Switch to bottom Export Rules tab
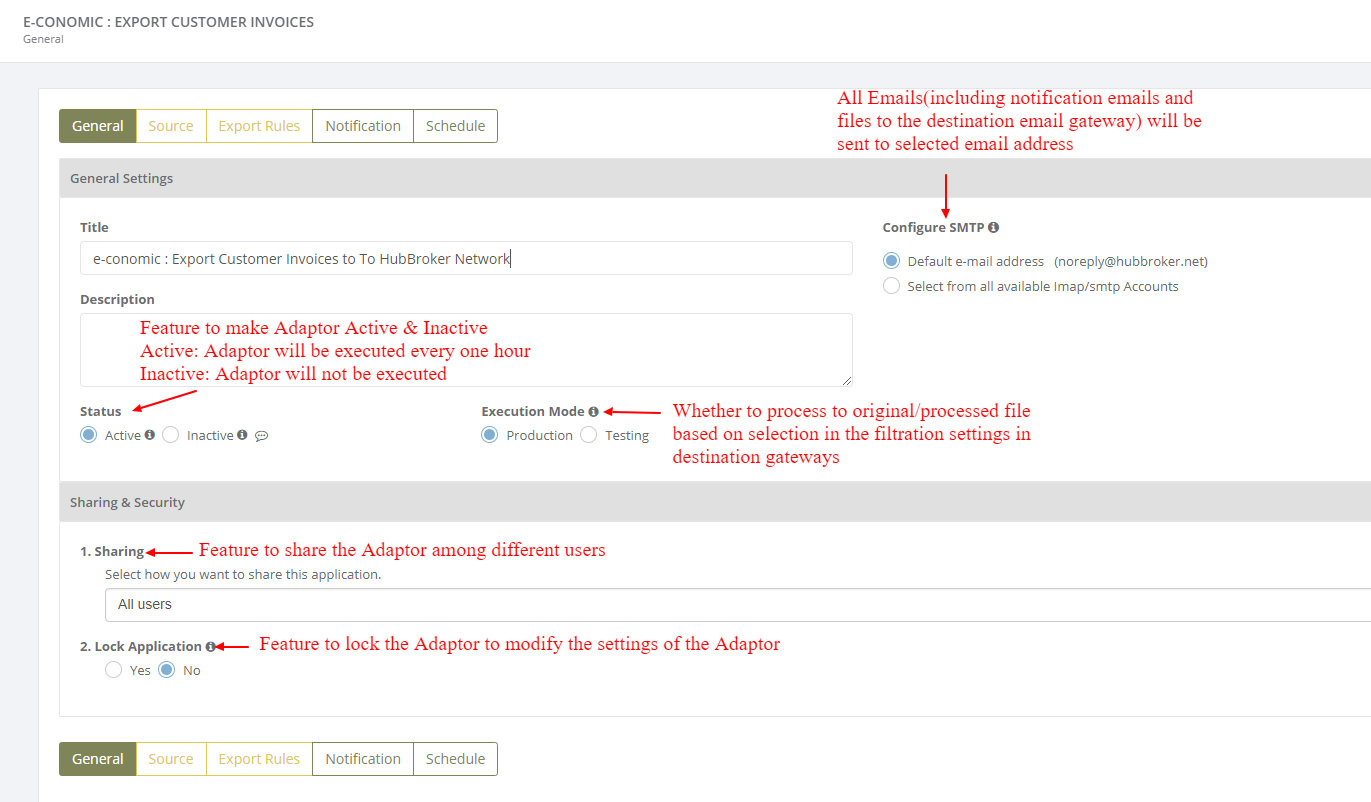This screenshot has width=1371, height=802. click(x=259, y=759)
